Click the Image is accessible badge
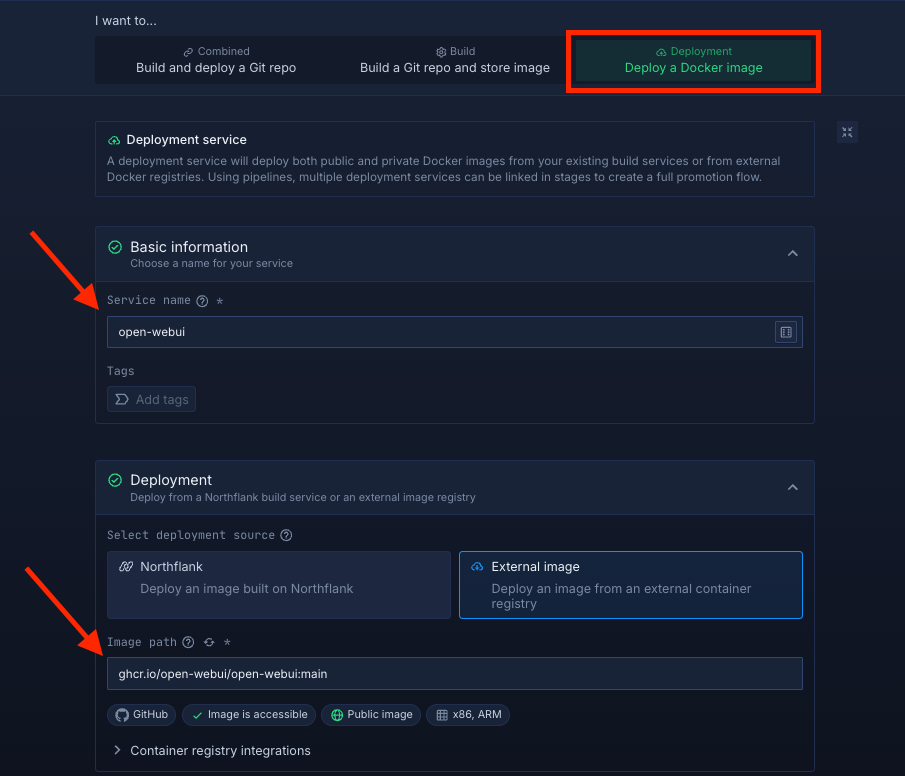This screenshot has height=776, width=905. [249, 715]
